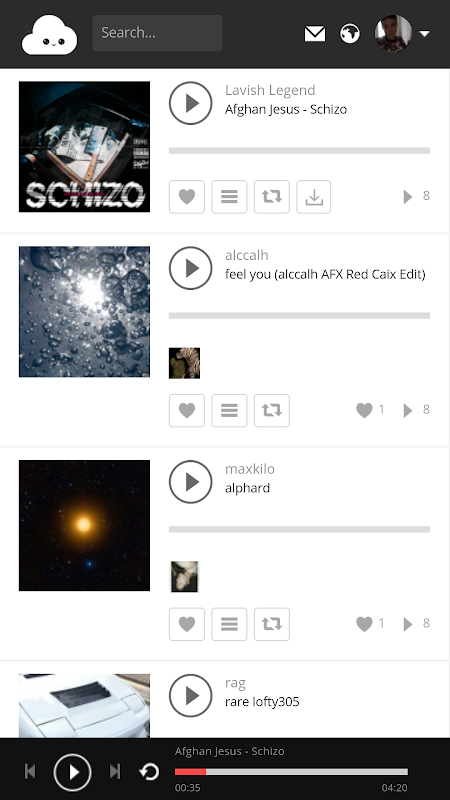This screenshot has height=800, width=450.
Task: Repost the Schizo track
Action: click(272, 196)
